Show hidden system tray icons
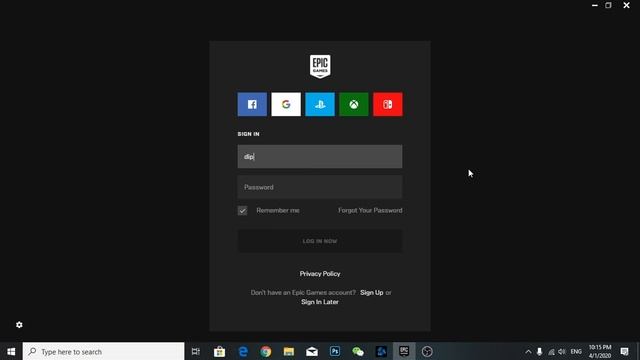This screenshot has height=360, width=640. click(528, 352)
